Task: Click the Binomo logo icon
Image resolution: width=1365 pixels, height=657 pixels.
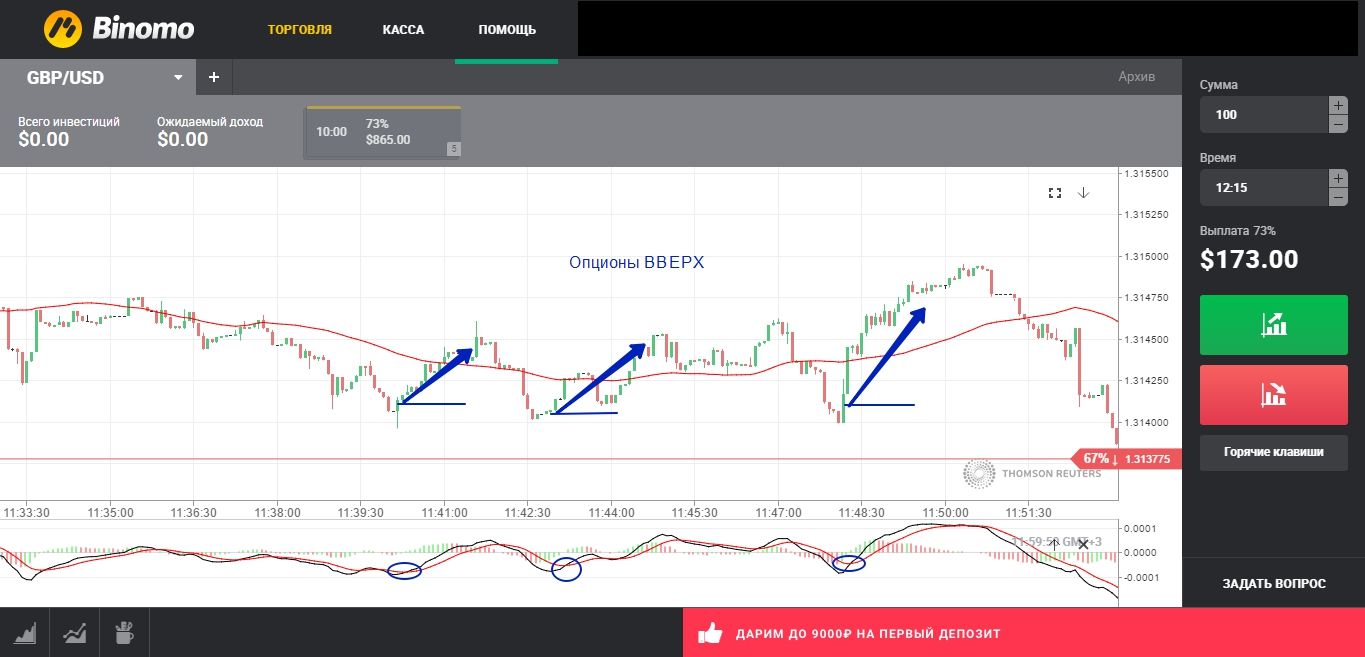Action: pyautogui.click(x=62, y=29)
